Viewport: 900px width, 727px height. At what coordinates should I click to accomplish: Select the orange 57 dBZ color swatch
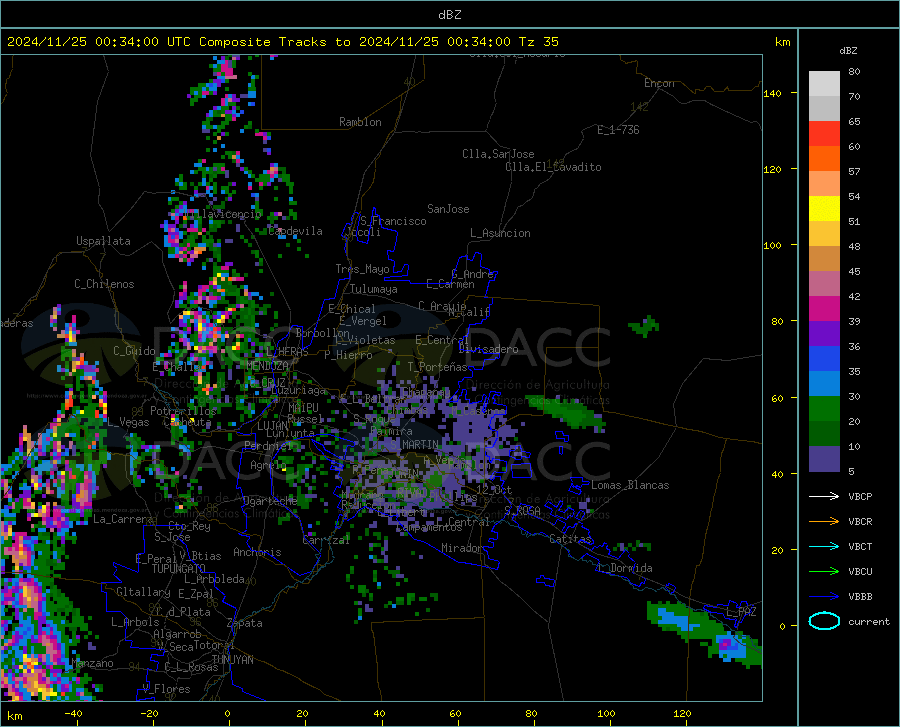824,159
